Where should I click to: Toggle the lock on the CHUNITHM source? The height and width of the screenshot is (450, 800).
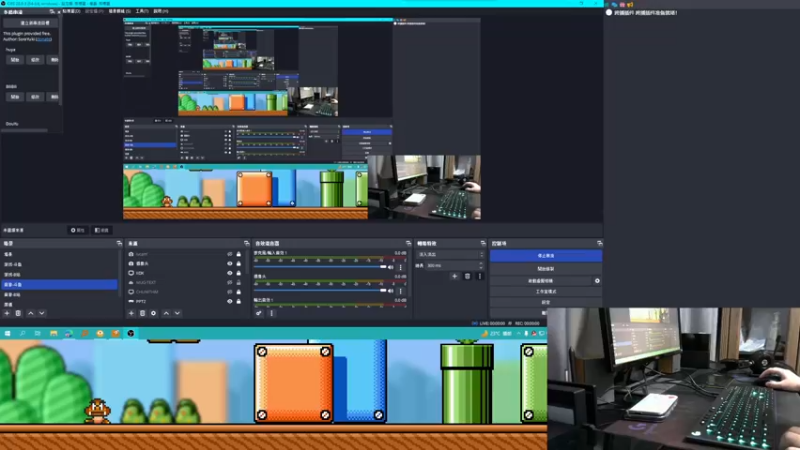[238, 292]
